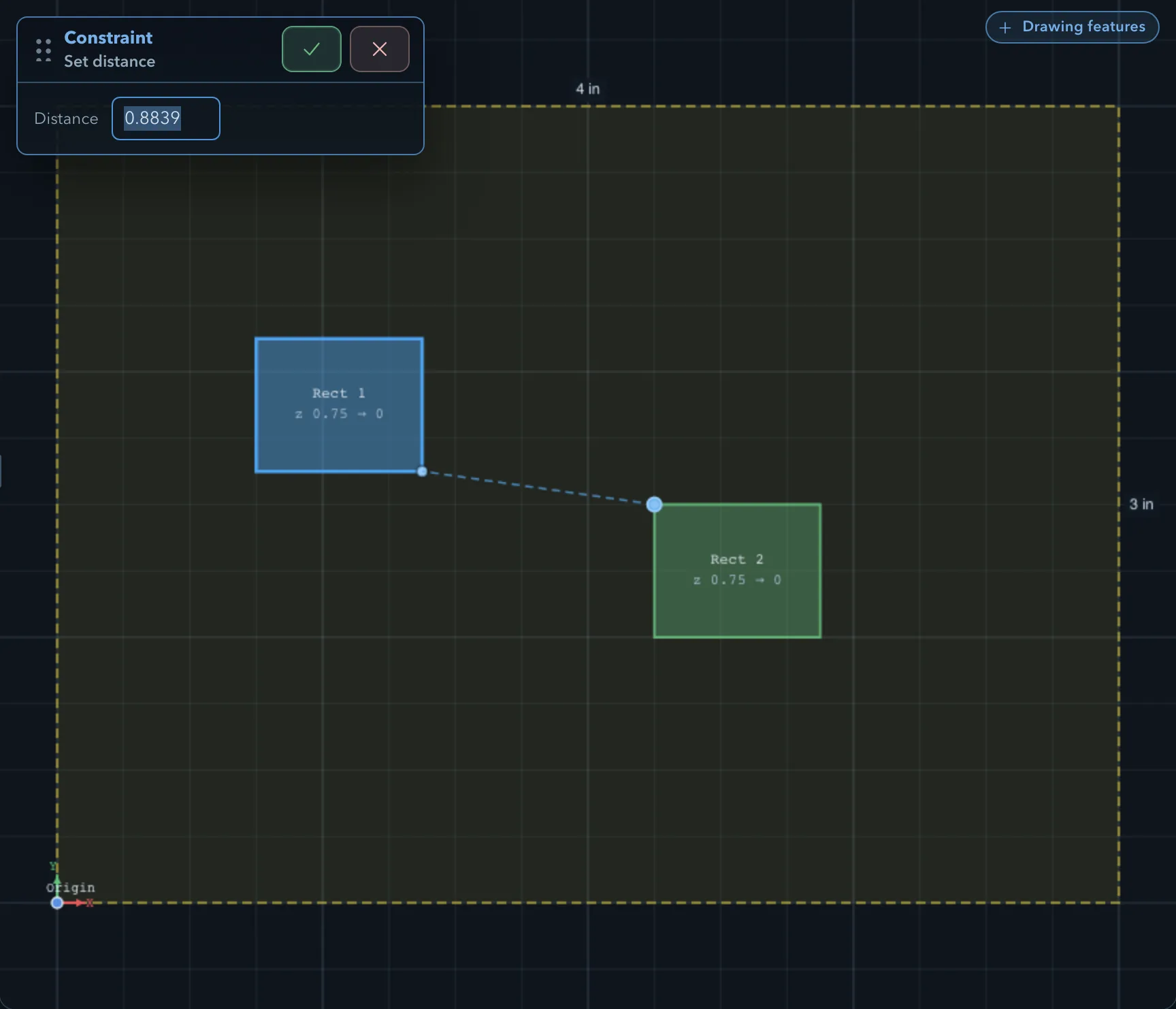Select the blue Rect 1 shape
Image resolution: width=1176 pixels, height=1009 pixels.
point(339,404)
